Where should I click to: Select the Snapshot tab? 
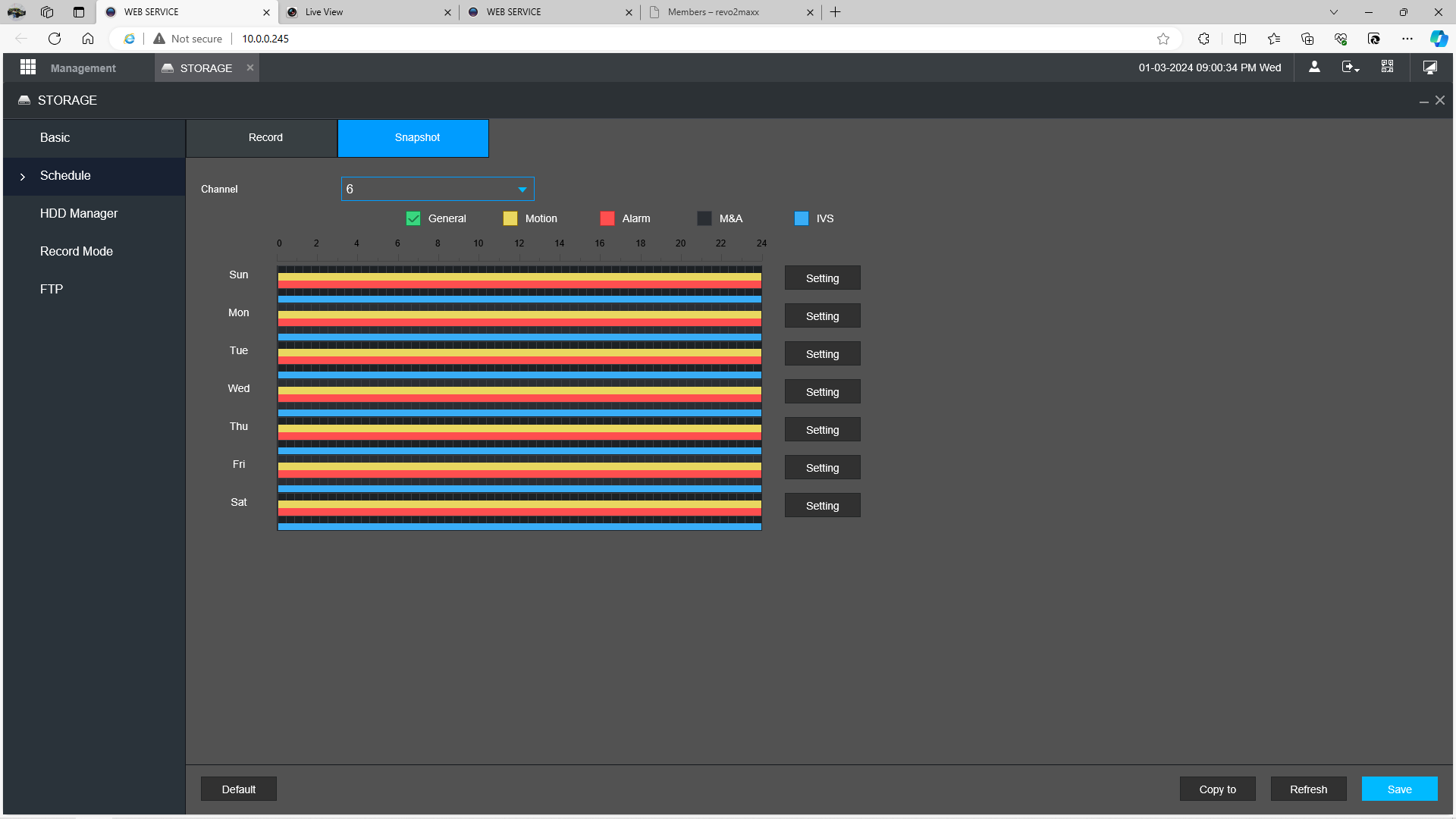(413, 138)
